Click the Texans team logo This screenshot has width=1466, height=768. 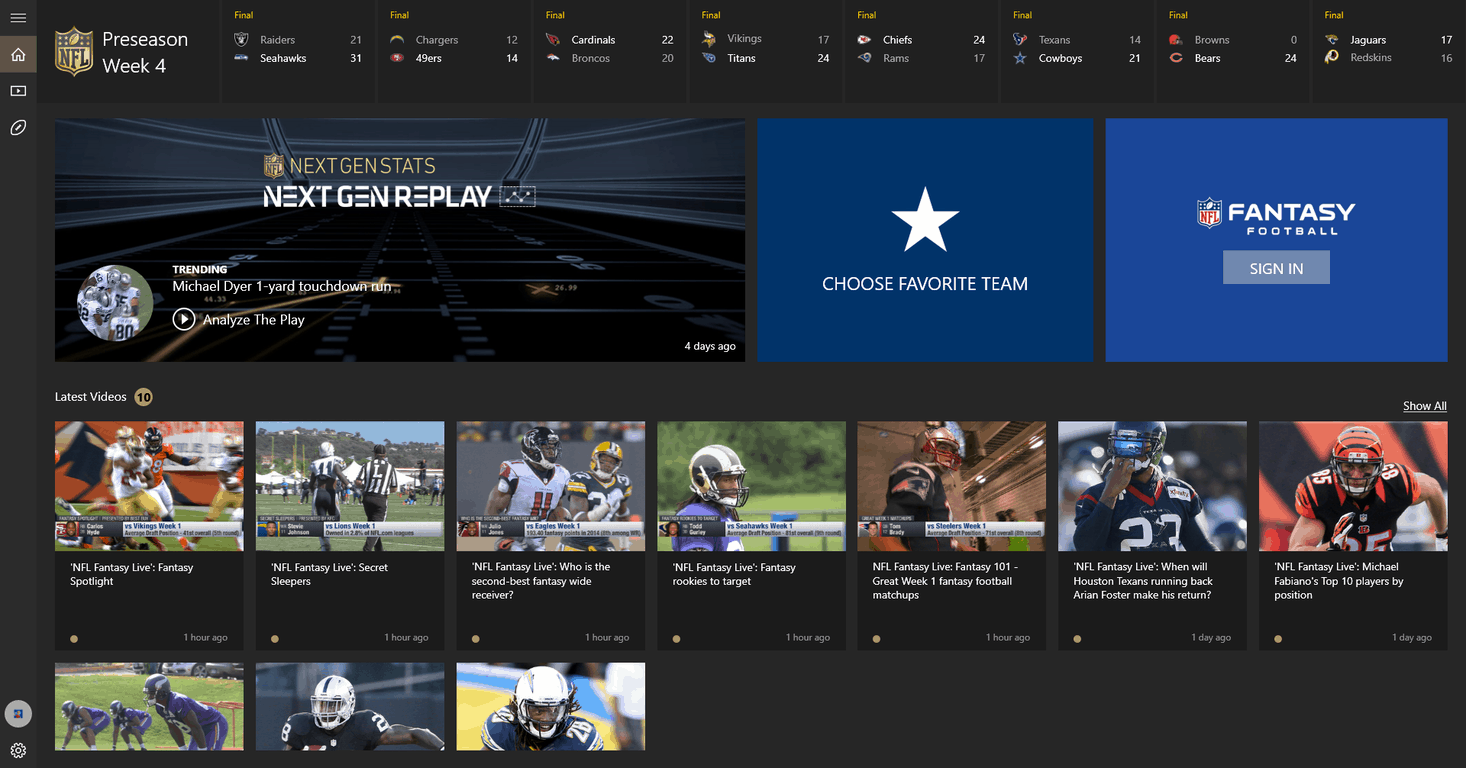coord(1020,40)
